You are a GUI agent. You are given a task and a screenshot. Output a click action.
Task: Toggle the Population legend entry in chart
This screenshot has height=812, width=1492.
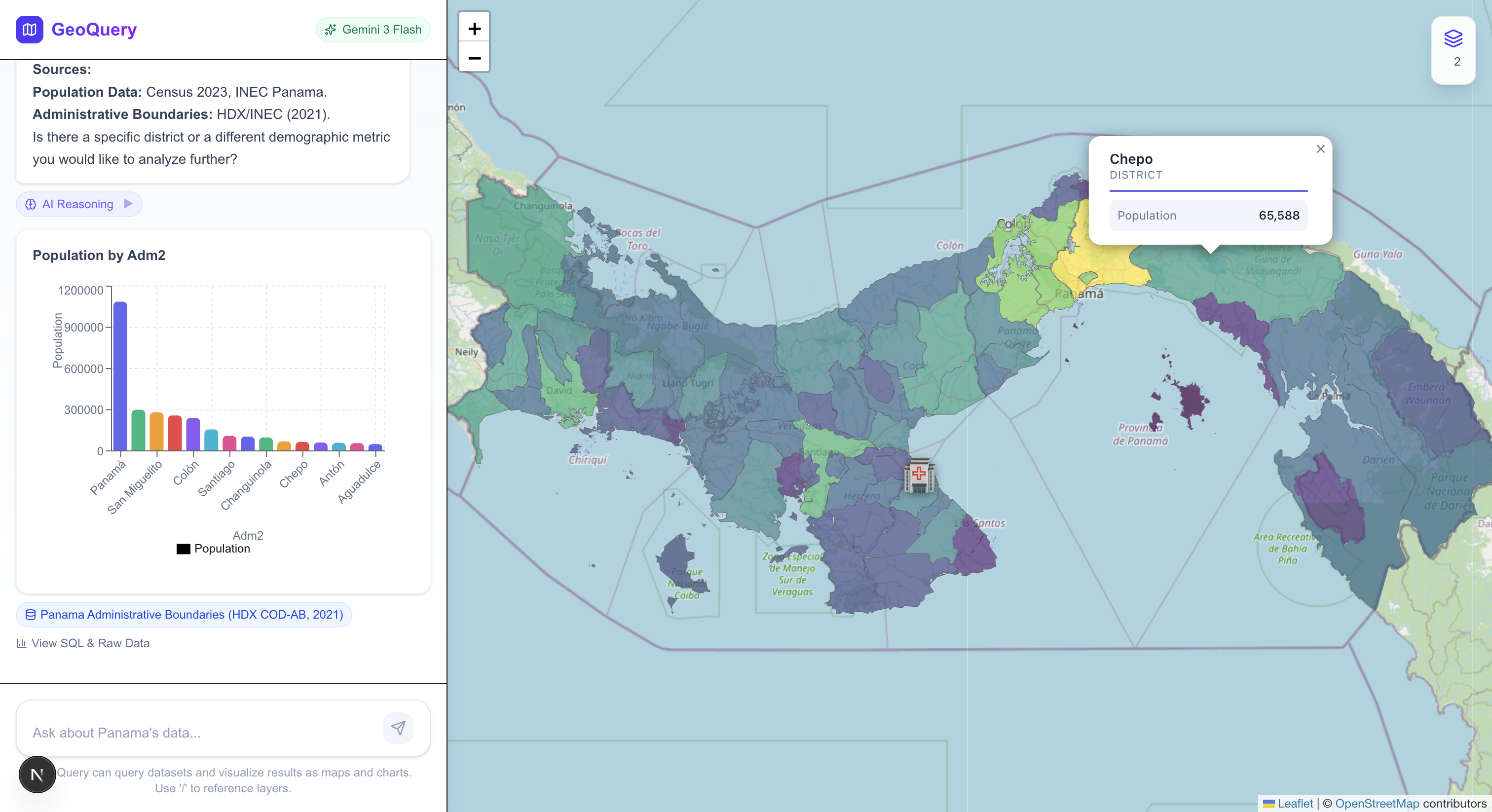pyautogui.click(x=214, y=549)
